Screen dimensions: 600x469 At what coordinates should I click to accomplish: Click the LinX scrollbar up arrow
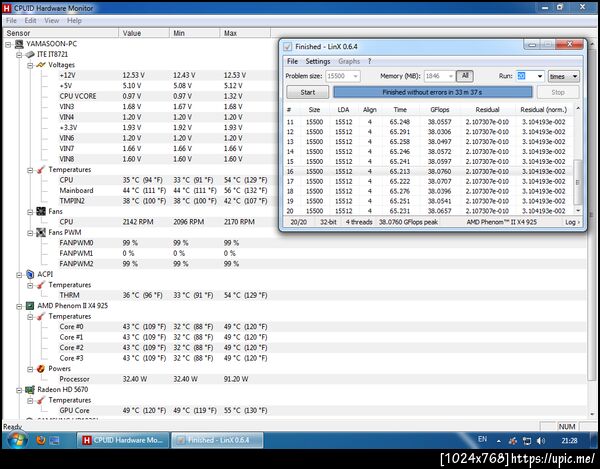[x=578, y=109]
